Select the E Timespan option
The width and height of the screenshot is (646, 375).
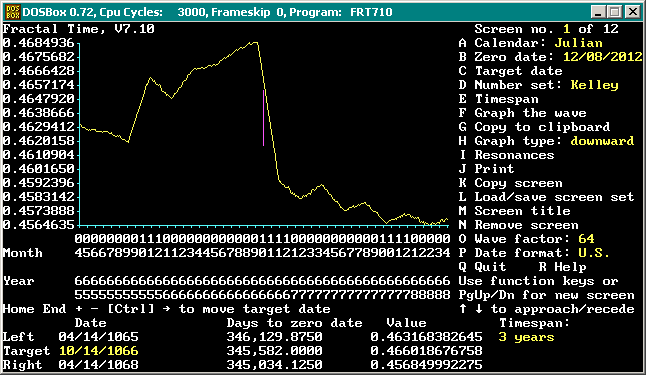point(499,99)
